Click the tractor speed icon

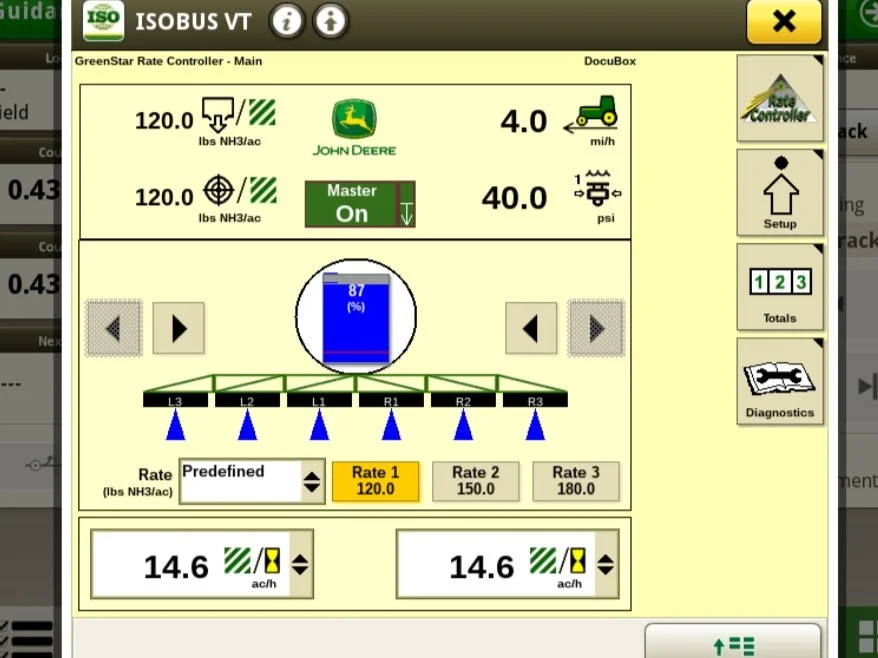(x=591, y=115)
